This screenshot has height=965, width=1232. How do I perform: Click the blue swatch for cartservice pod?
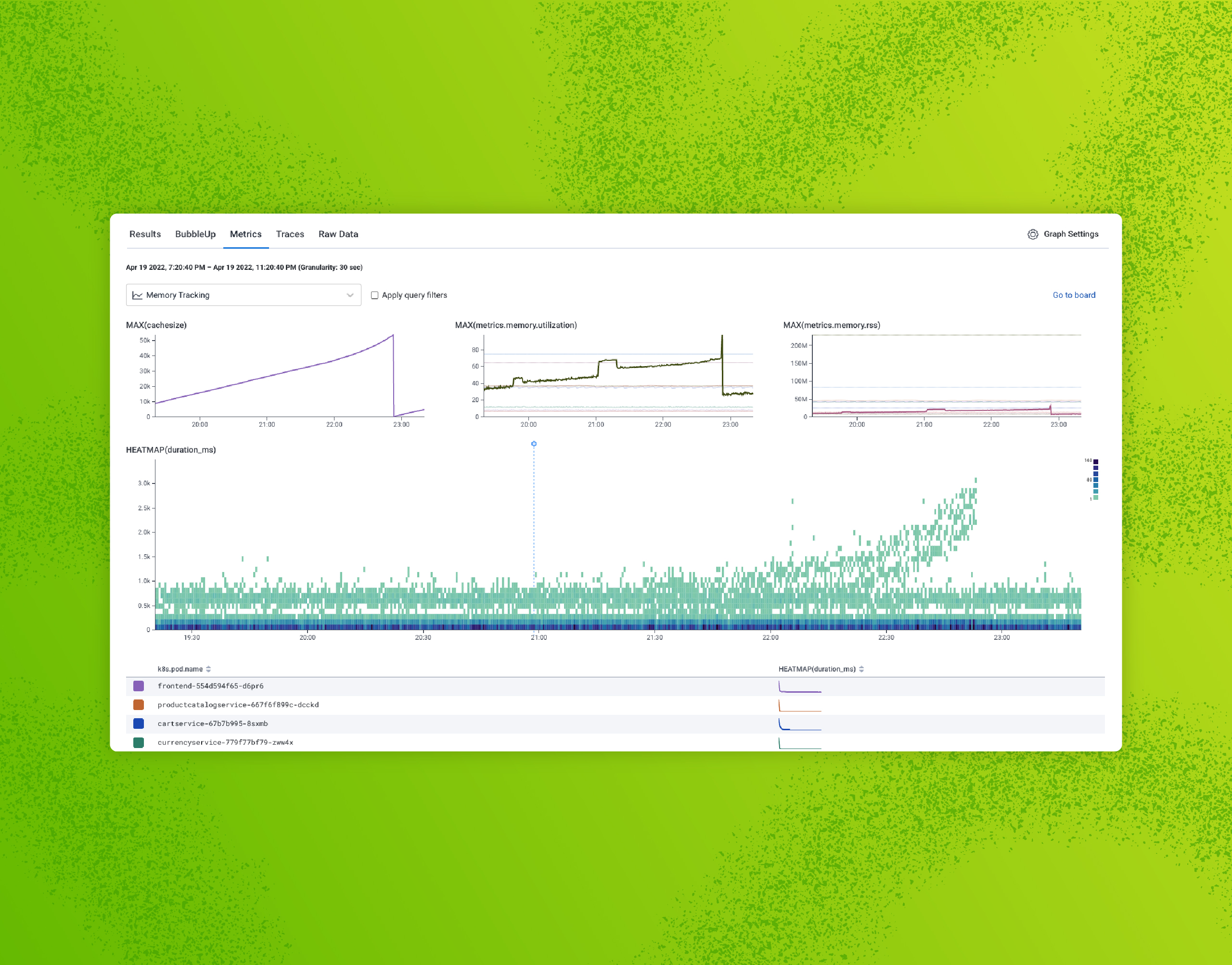139,723
